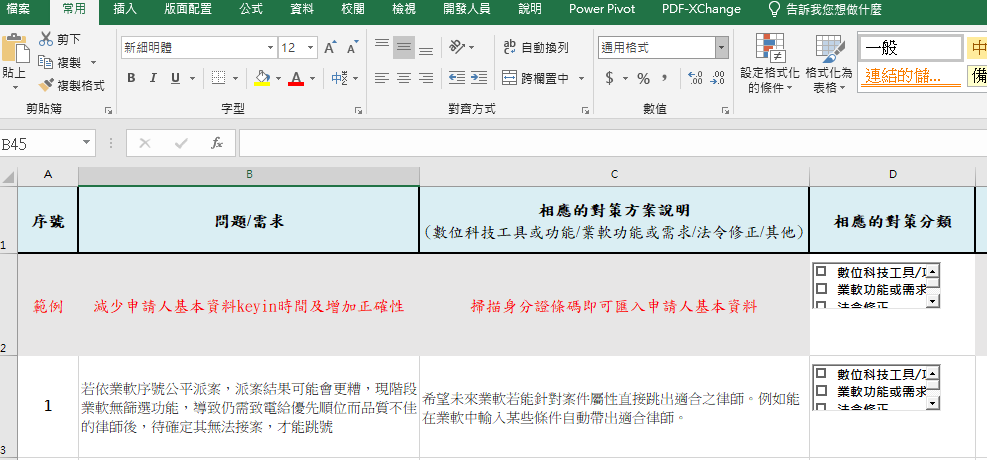Toggle bold formatting
The height and width of the screenshot is (460, 987).
click(x=131, y=78)
